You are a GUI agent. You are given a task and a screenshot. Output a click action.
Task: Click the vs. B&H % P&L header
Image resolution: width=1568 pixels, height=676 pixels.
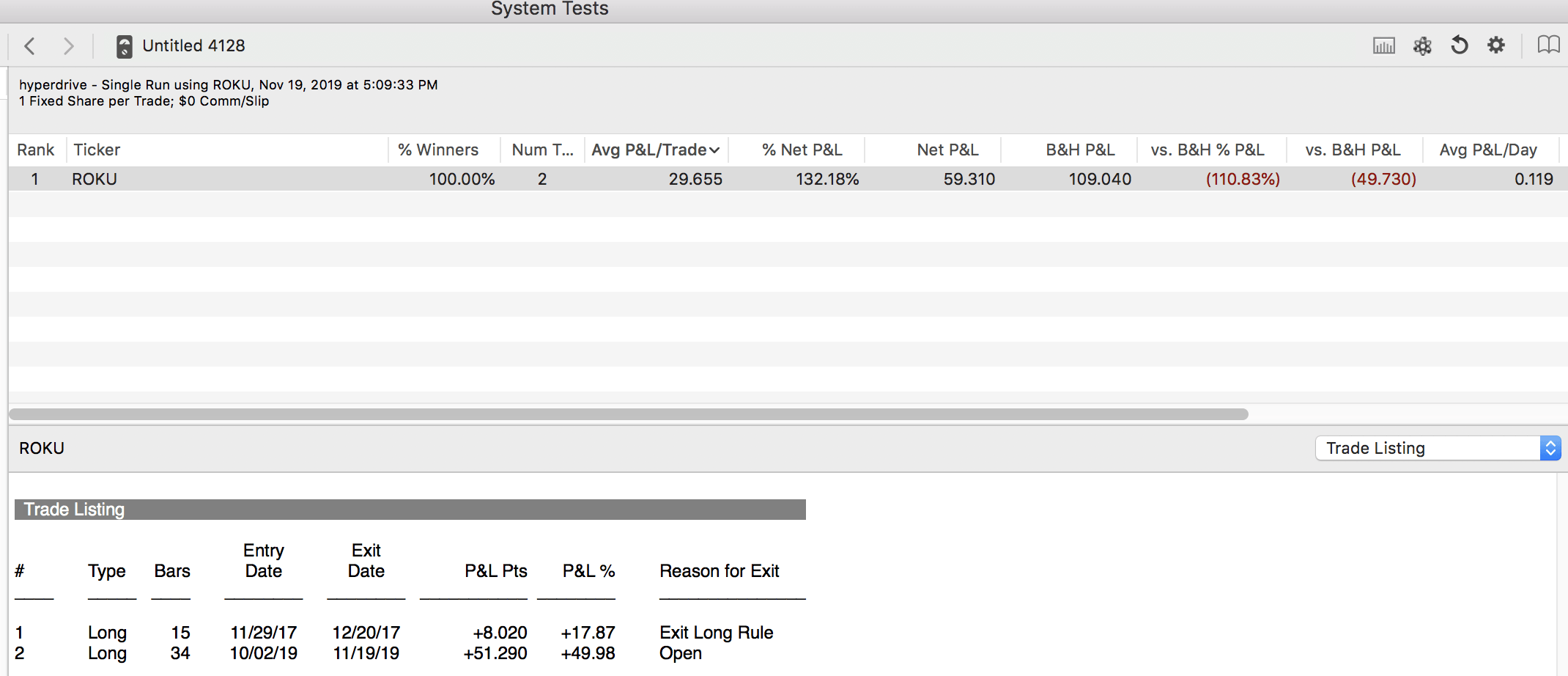coord(1208,150)
